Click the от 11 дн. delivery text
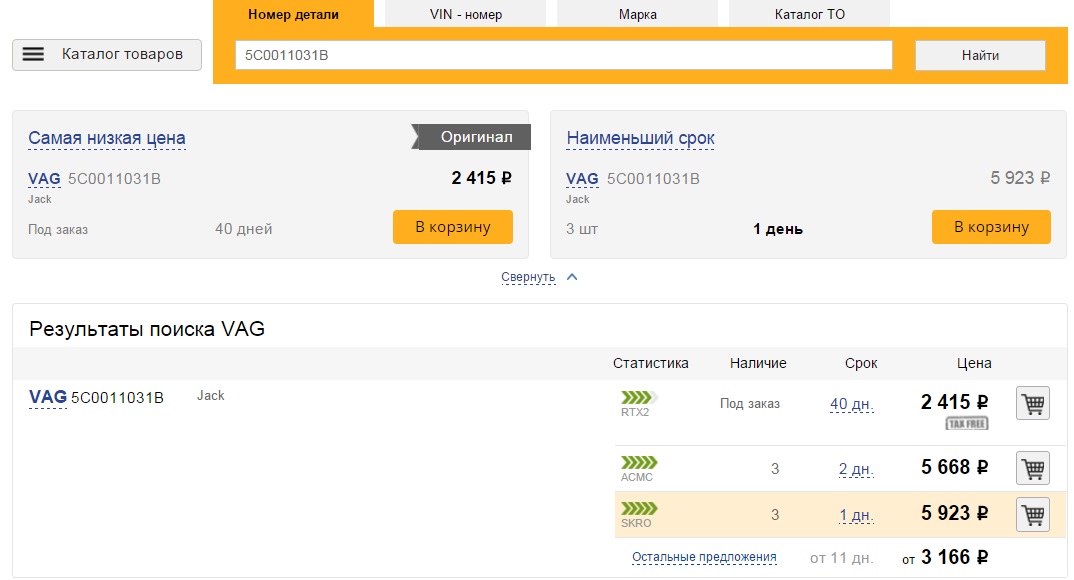1074x580 pixels. (842, 558)
